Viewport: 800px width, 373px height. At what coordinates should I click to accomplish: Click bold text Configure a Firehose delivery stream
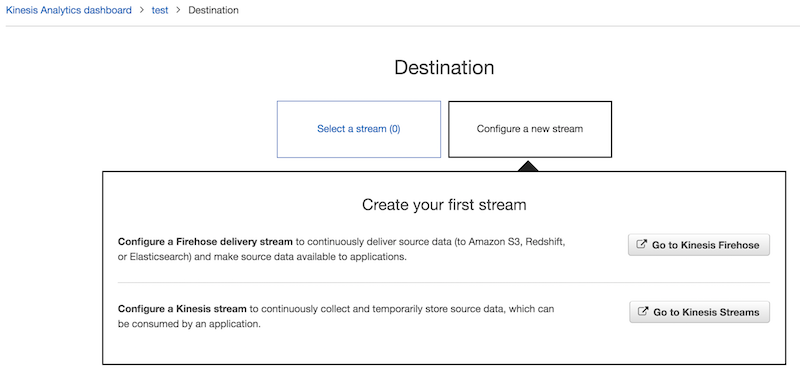(205, 241)
